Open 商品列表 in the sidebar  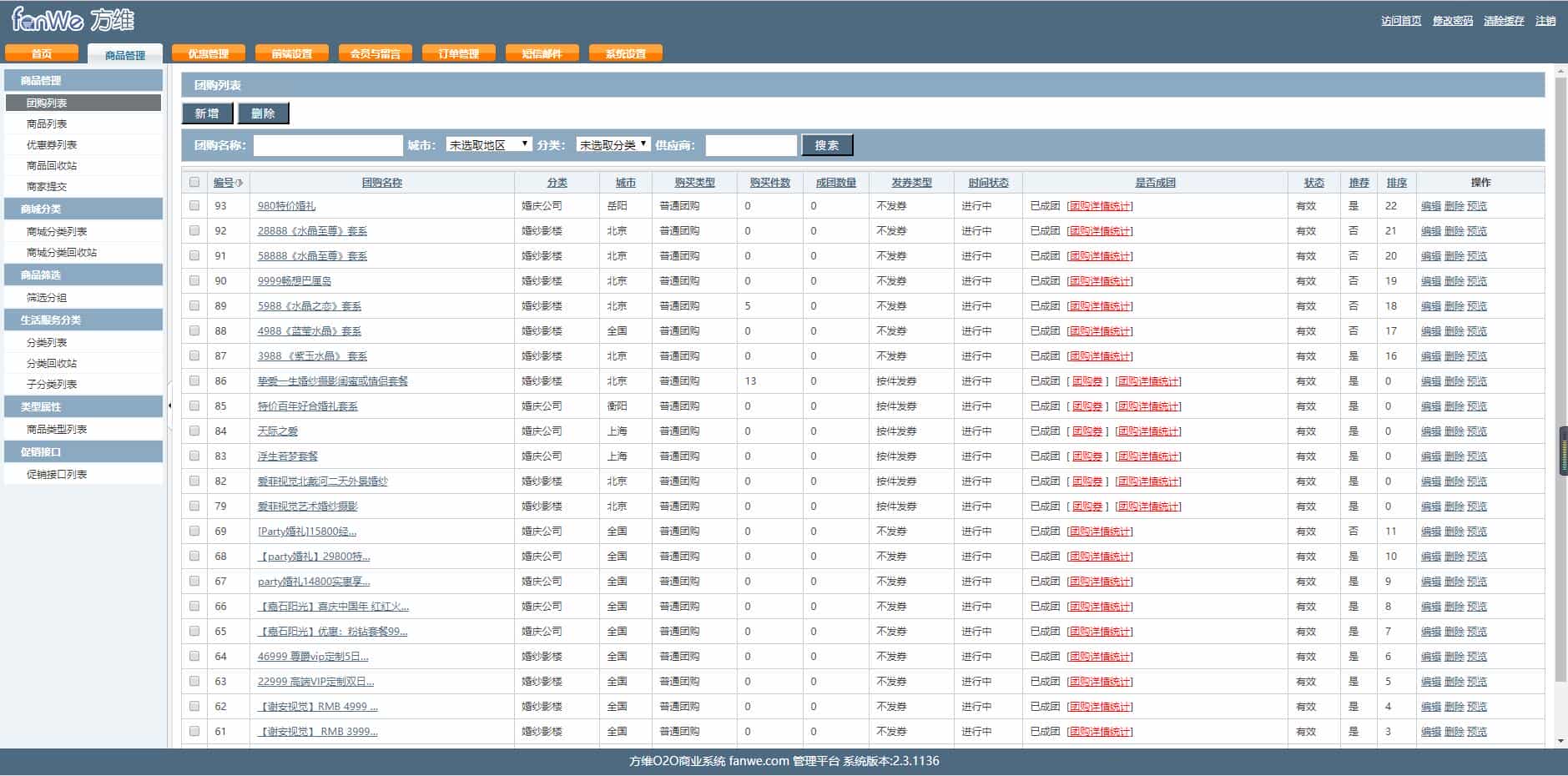pyautogui.click(x=47, y=123)
